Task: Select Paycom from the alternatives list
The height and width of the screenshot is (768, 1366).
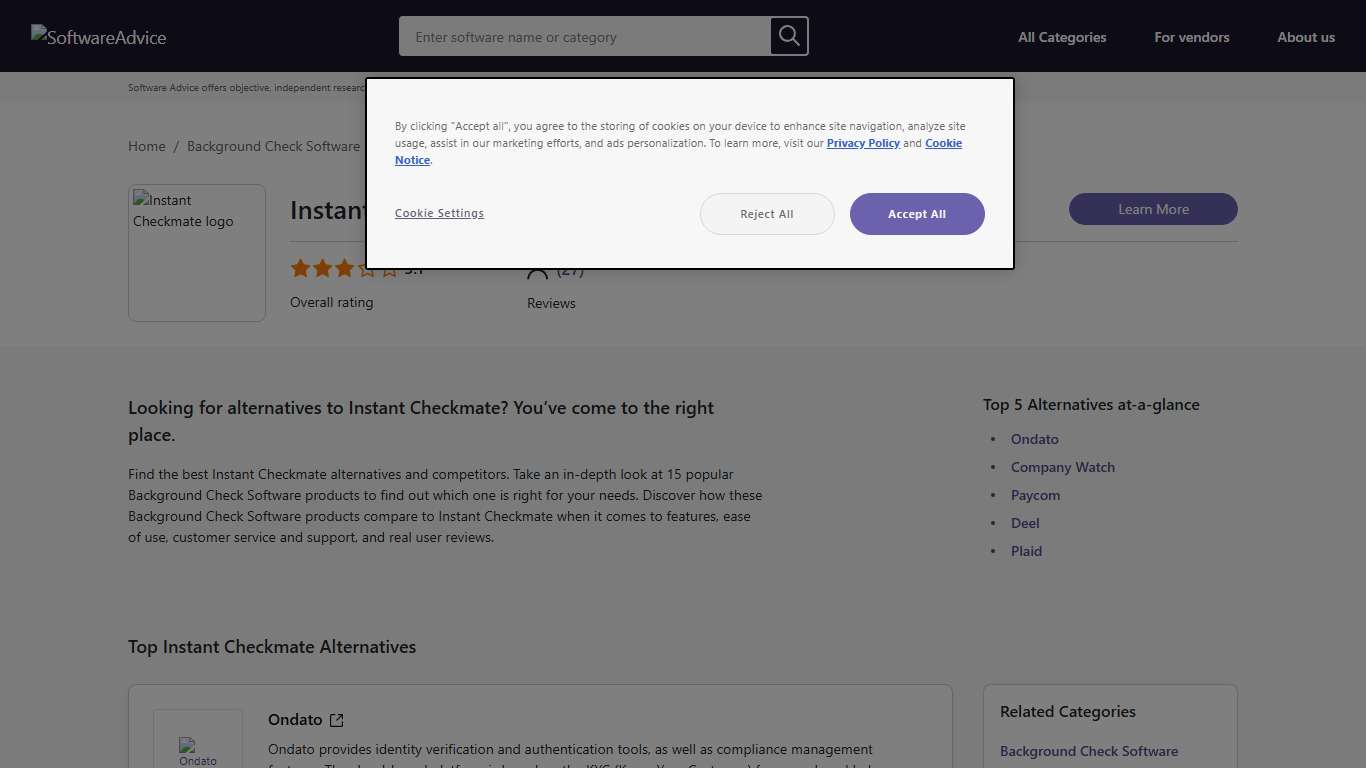Action: pos(1035,495)
